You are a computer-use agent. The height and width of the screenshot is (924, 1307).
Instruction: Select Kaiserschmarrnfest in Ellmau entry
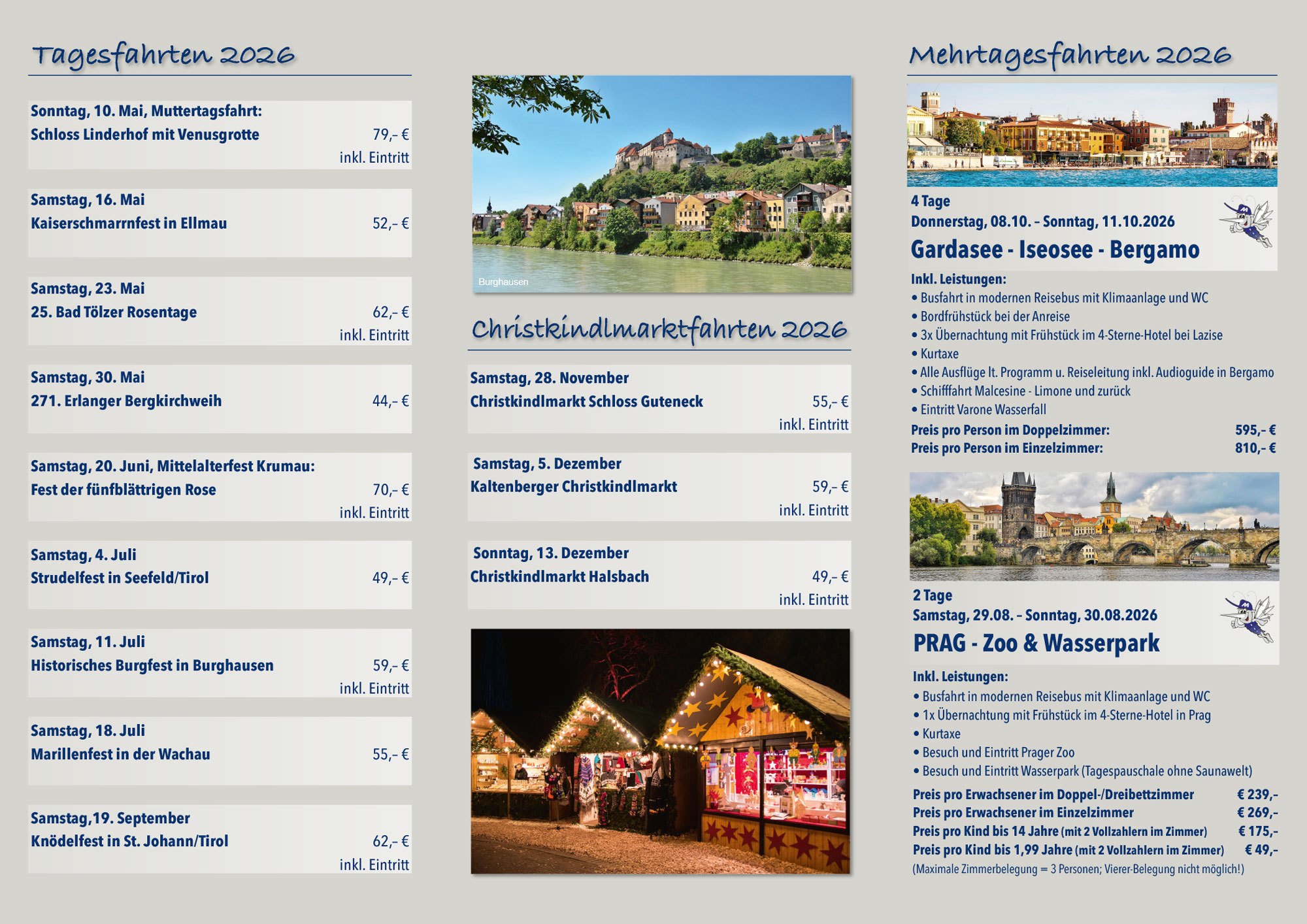tap(129, 223)
